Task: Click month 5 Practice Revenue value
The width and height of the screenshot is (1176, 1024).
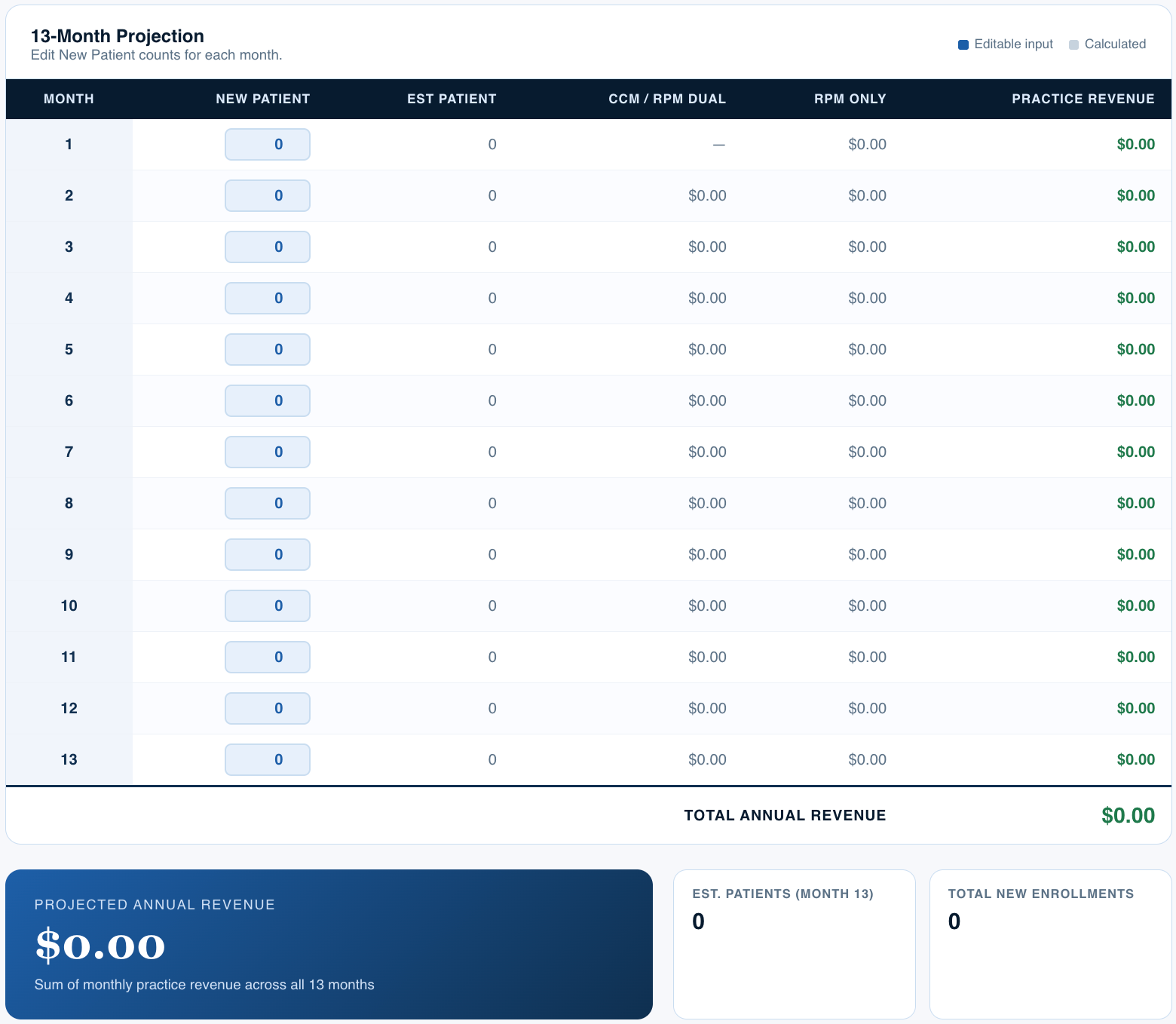Action: pos(1136,349)
